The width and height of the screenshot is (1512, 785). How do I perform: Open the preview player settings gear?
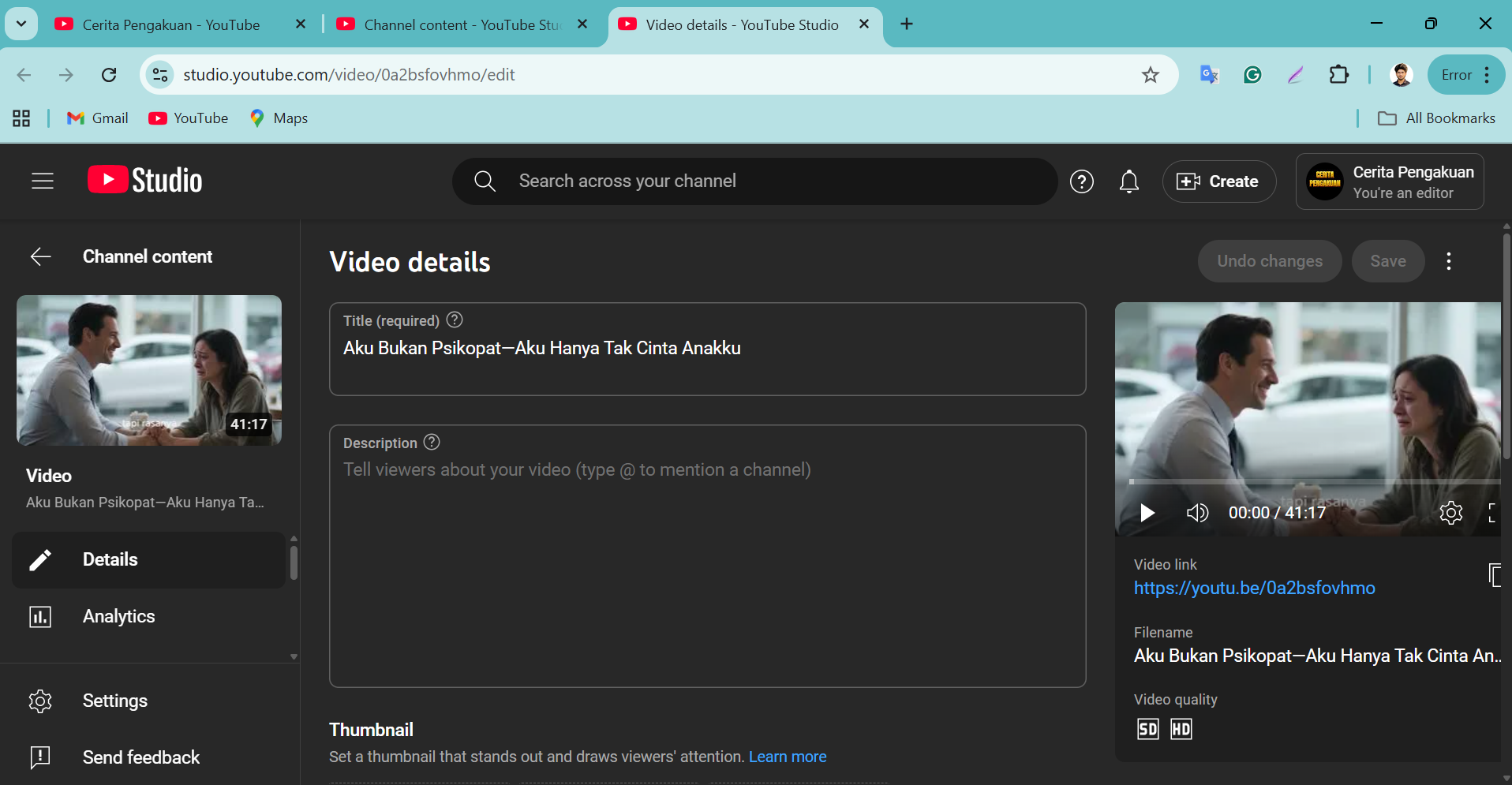1452,512
